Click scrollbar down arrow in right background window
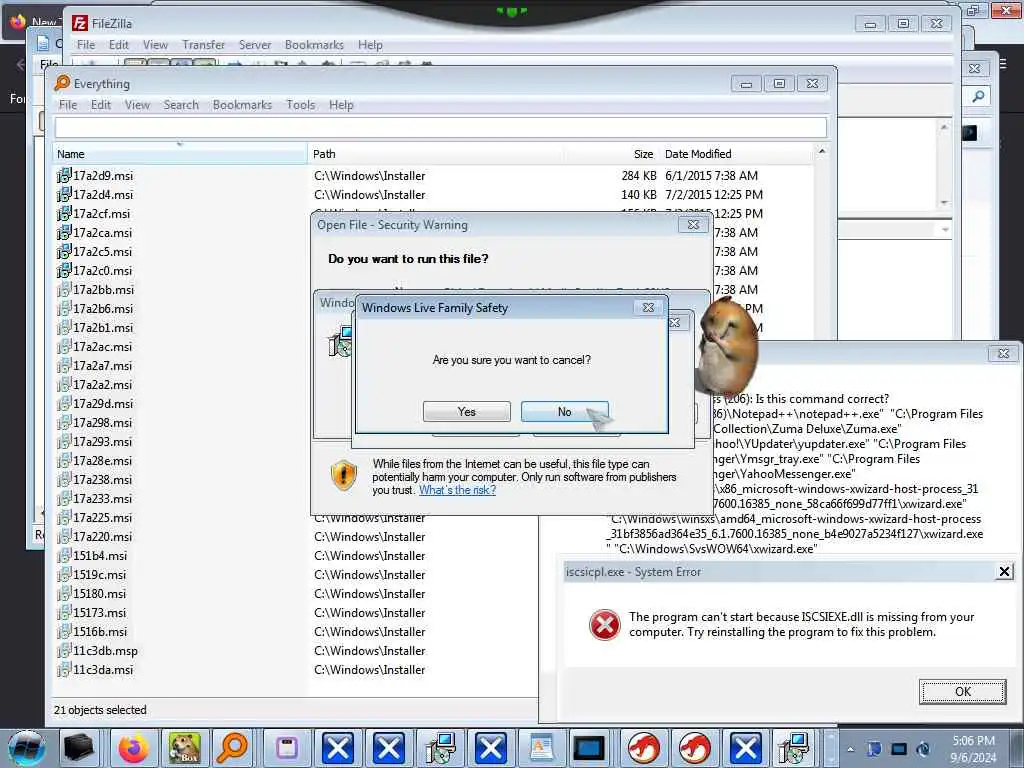This screenshot has width=1024, height=768. click(x=944, y=203)
